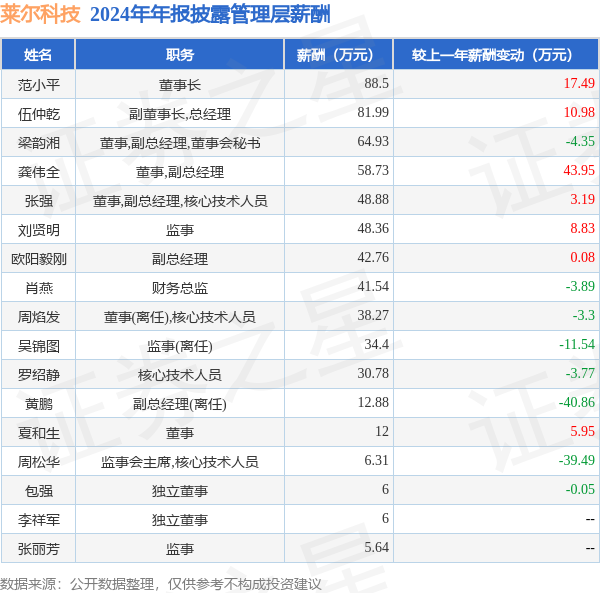Click the salary value 81.99
The width and height of the screenshot is (600, 593).
click(373, 112)
